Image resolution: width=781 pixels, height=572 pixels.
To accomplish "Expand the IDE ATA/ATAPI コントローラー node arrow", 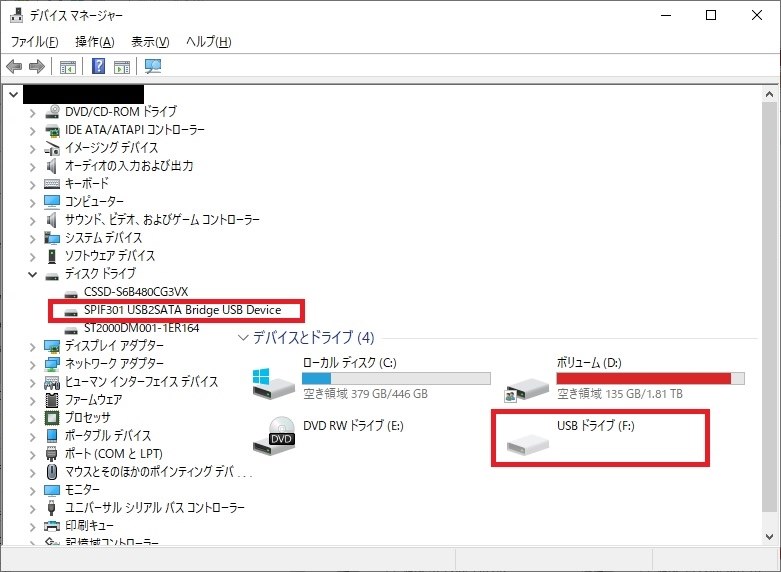I will (33, 131).
